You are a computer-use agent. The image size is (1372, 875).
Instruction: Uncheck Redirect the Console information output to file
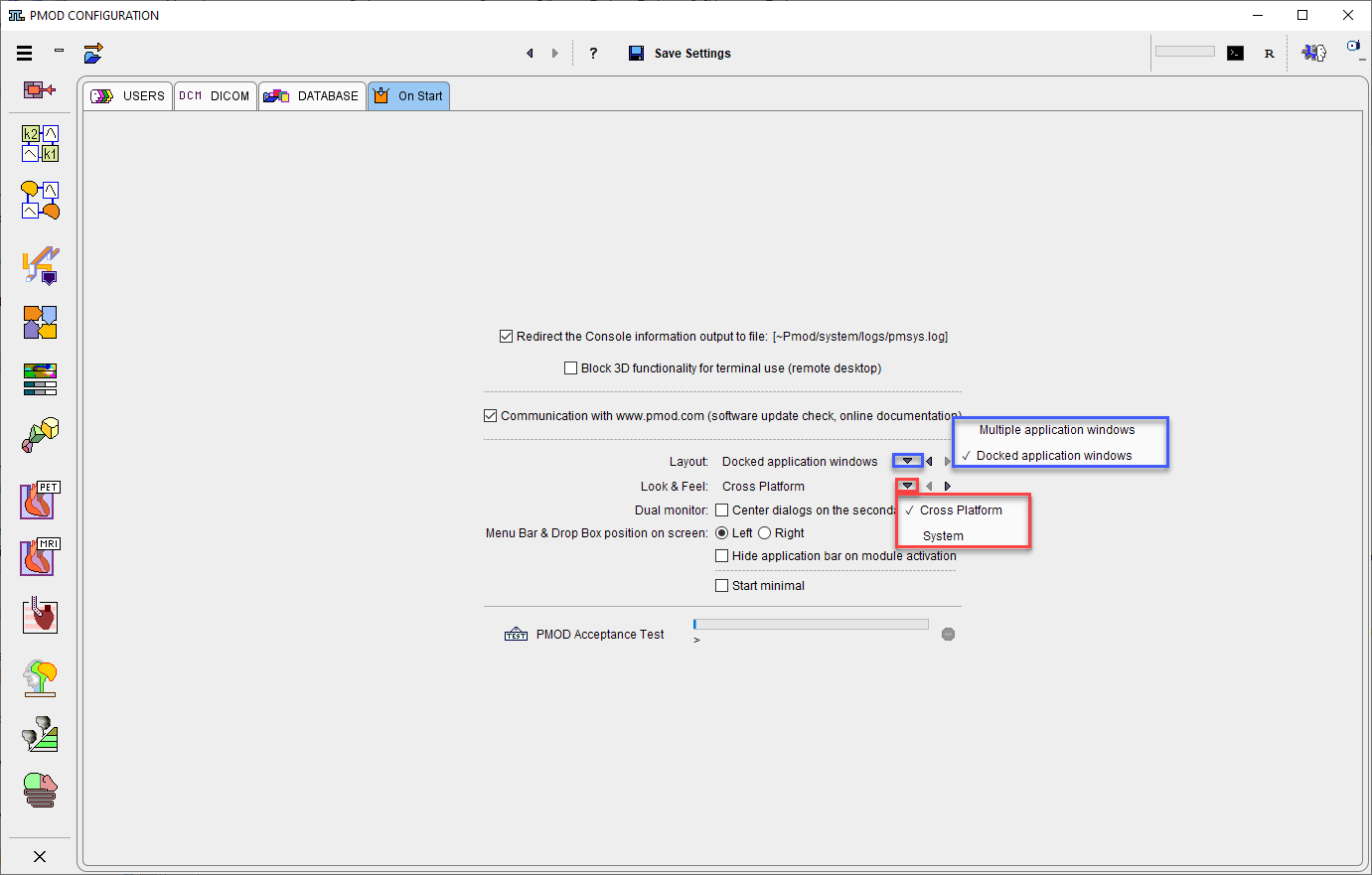click(x=506, y=337)
